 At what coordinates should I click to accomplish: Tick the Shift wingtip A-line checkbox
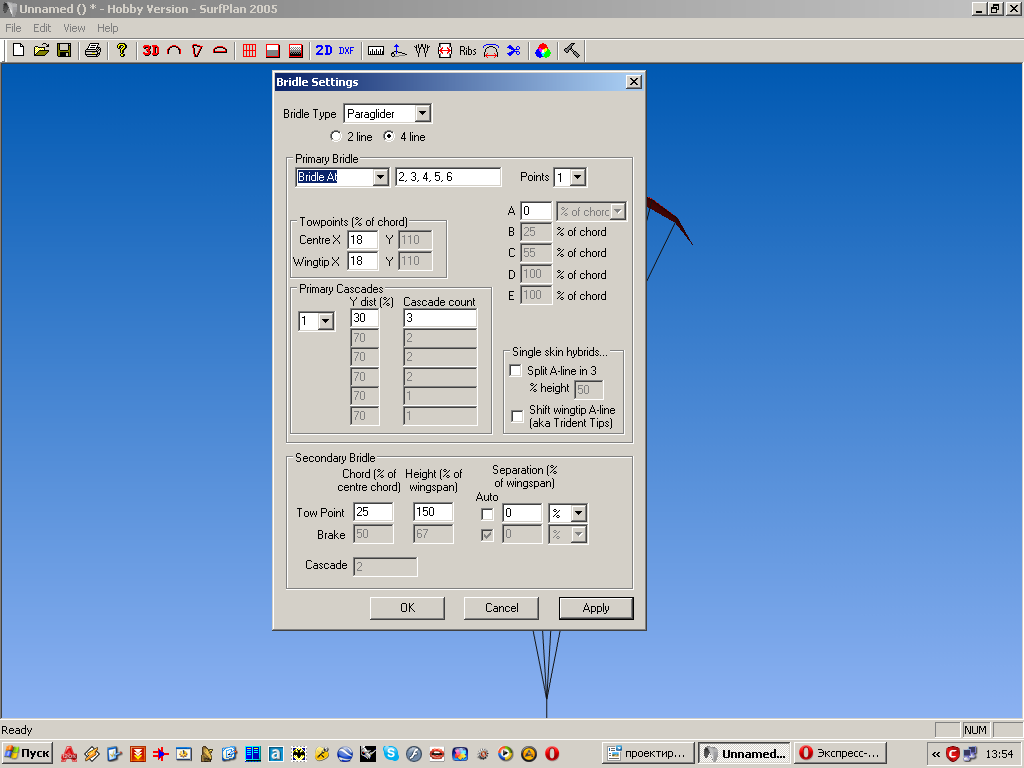pos(516,416)
